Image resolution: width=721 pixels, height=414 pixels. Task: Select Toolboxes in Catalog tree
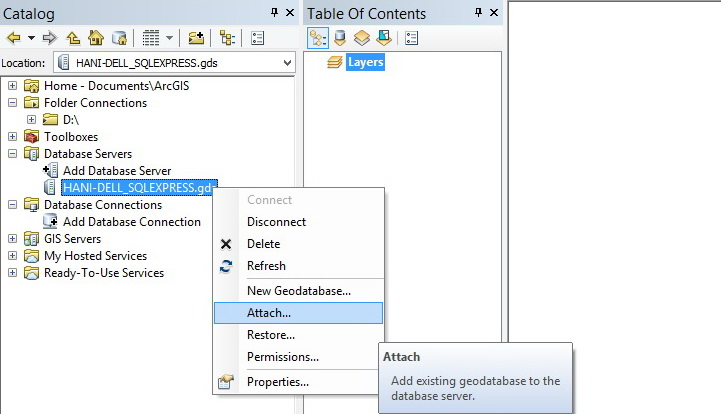(71, 137)
